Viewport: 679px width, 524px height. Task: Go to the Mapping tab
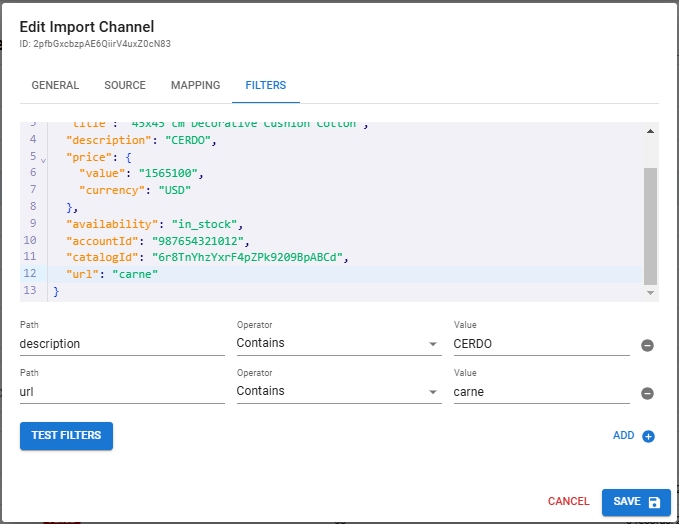[x=195, y=86]
